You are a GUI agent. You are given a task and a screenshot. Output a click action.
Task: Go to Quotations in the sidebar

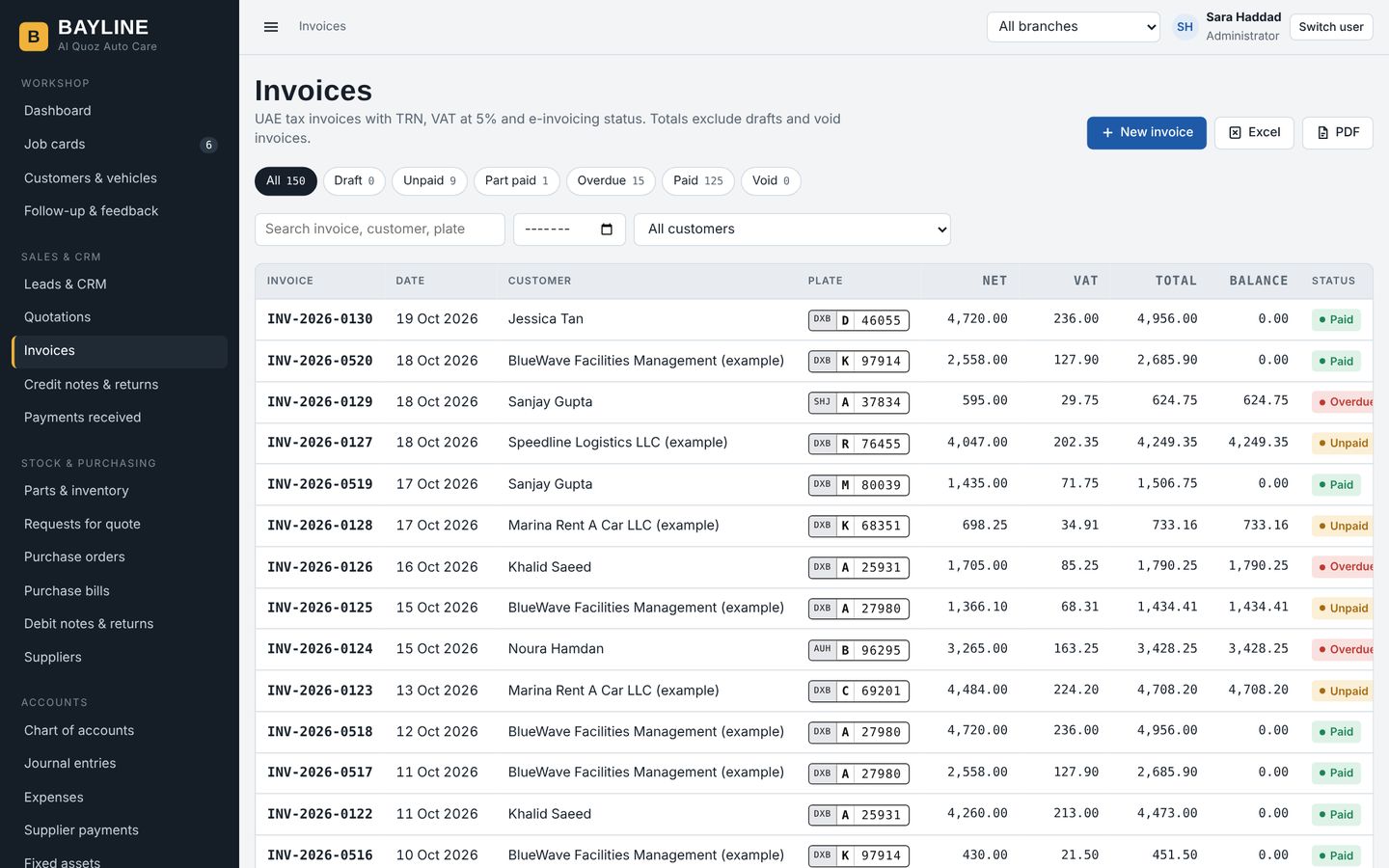120,317
